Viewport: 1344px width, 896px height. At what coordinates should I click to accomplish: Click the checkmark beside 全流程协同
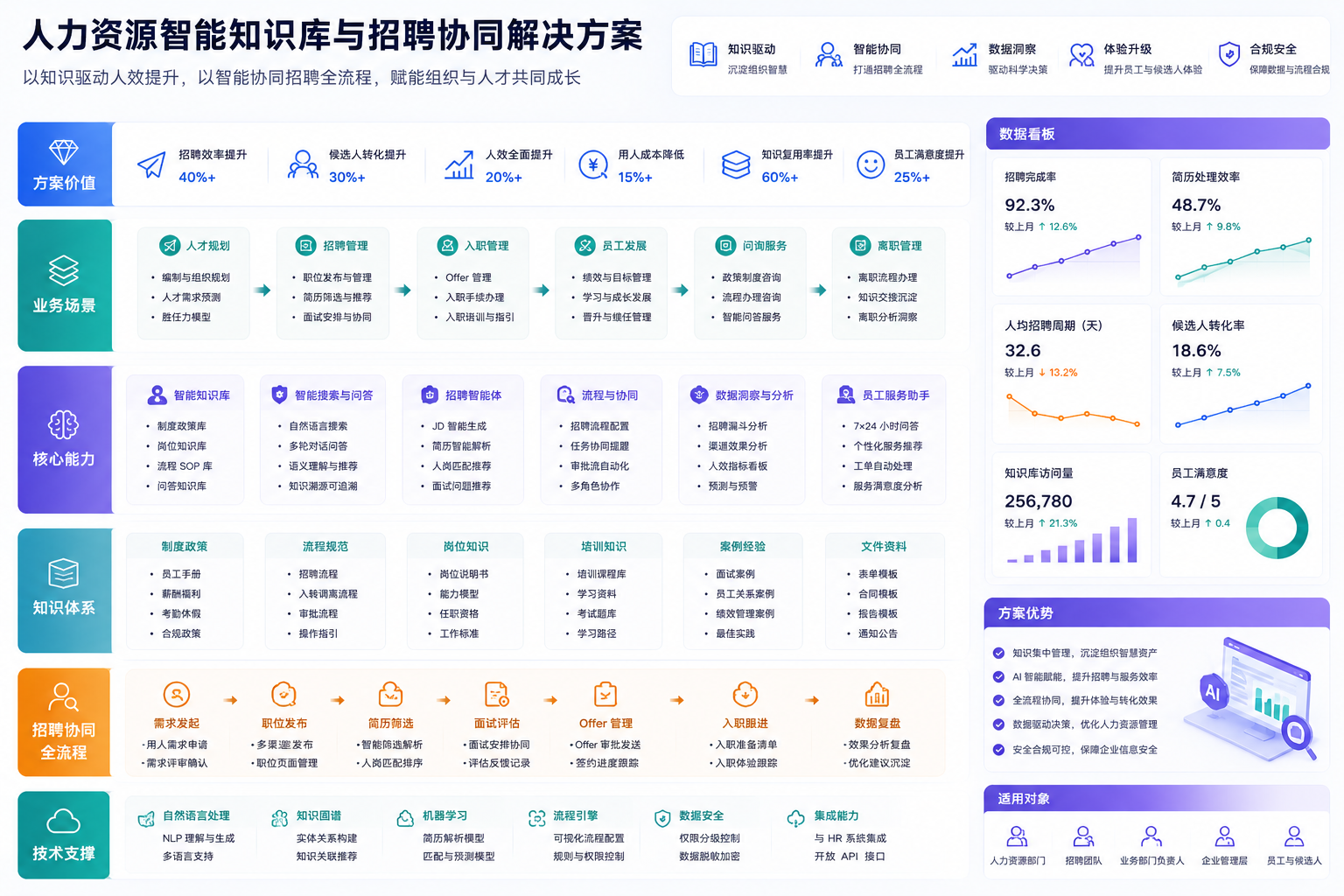[998, 700]
